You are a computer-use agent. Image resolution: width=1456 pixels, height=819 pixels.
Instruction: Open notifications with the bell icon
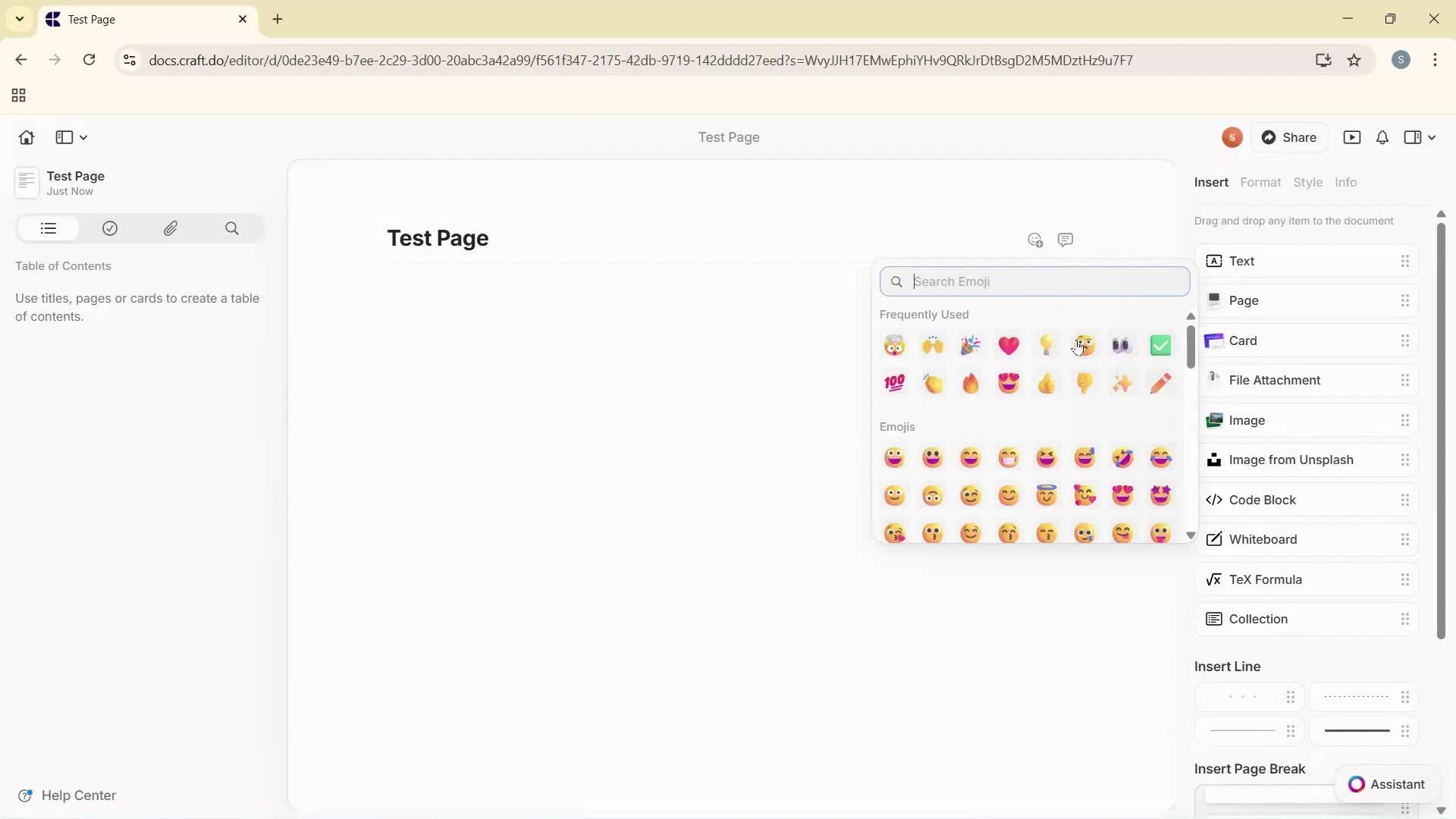pyautogui.click(x=1381, y=137)
